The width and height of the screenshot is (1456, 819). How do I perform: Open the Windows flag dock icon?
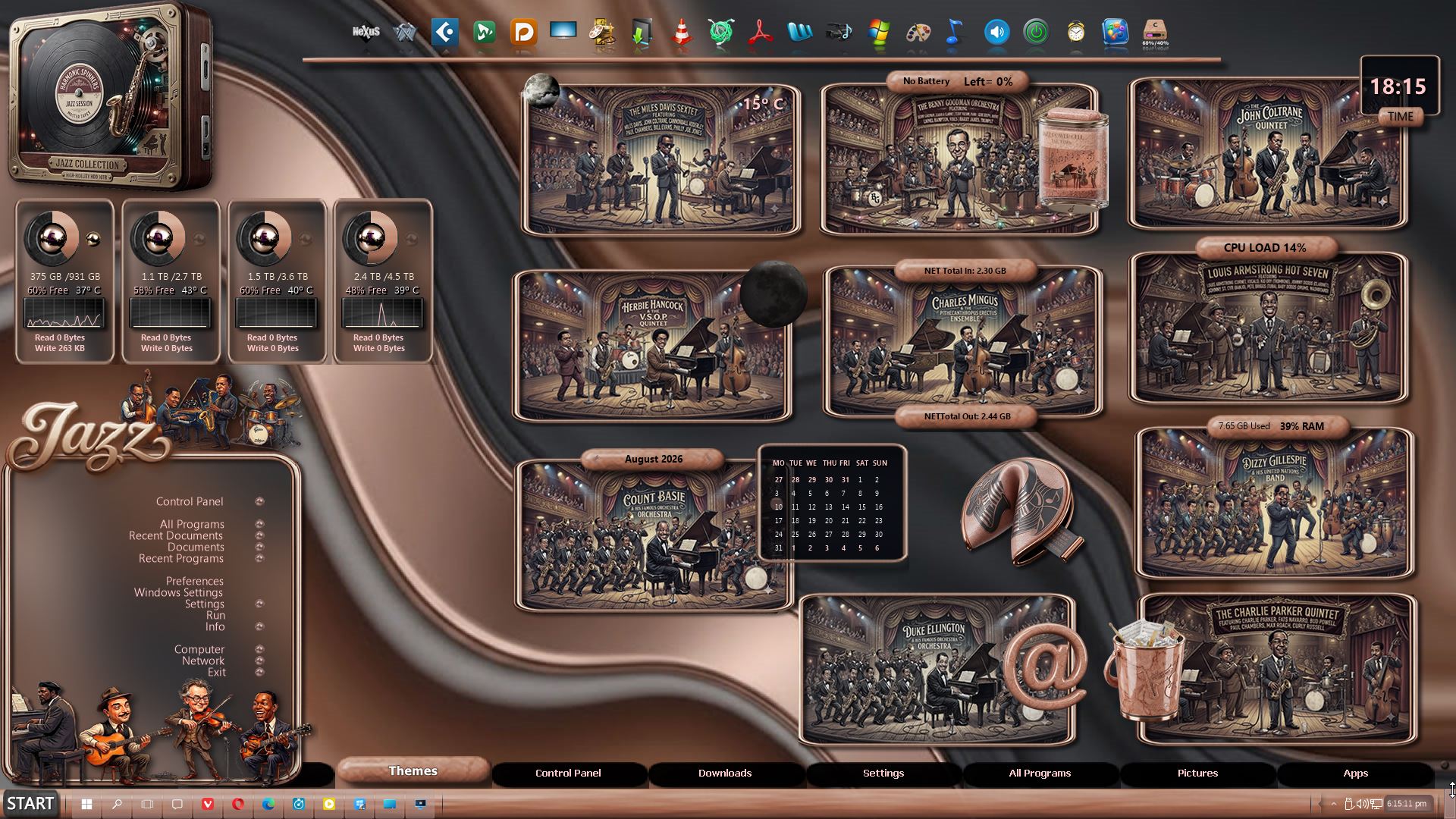click(x=879, y=33)
